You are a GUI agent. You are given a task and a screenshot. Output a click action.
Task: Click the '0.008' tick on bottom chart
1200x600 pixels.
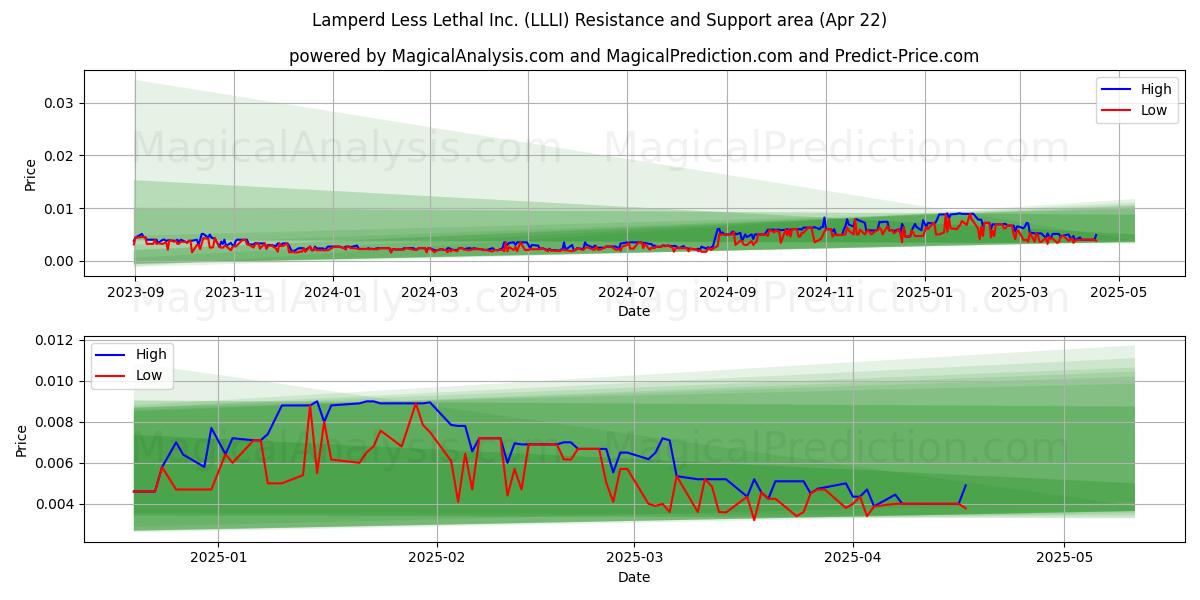[56, 422]
